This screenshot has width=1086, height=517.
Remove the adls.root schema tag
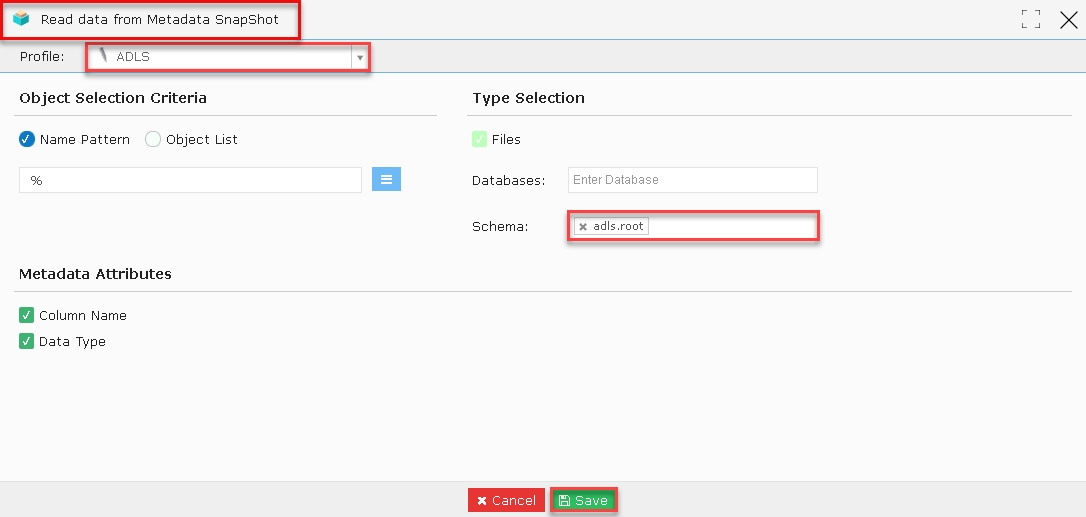pos(583,227)
